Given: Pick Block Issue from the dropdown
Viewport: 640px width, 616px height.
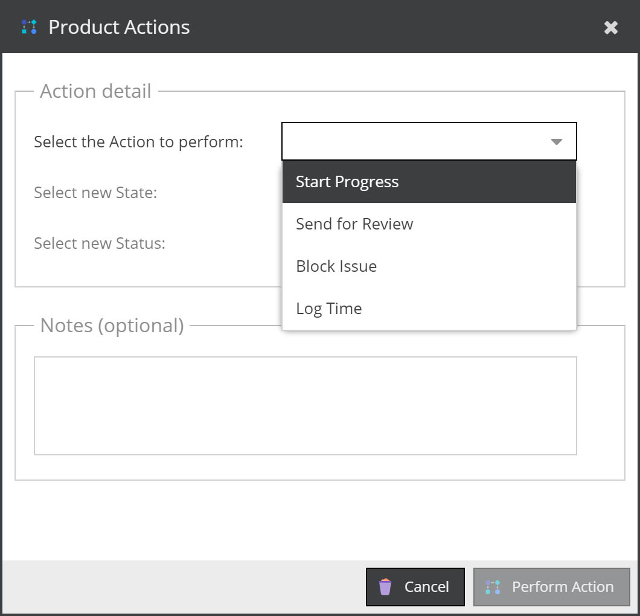Looking at the screenshot, I should 336,267.
